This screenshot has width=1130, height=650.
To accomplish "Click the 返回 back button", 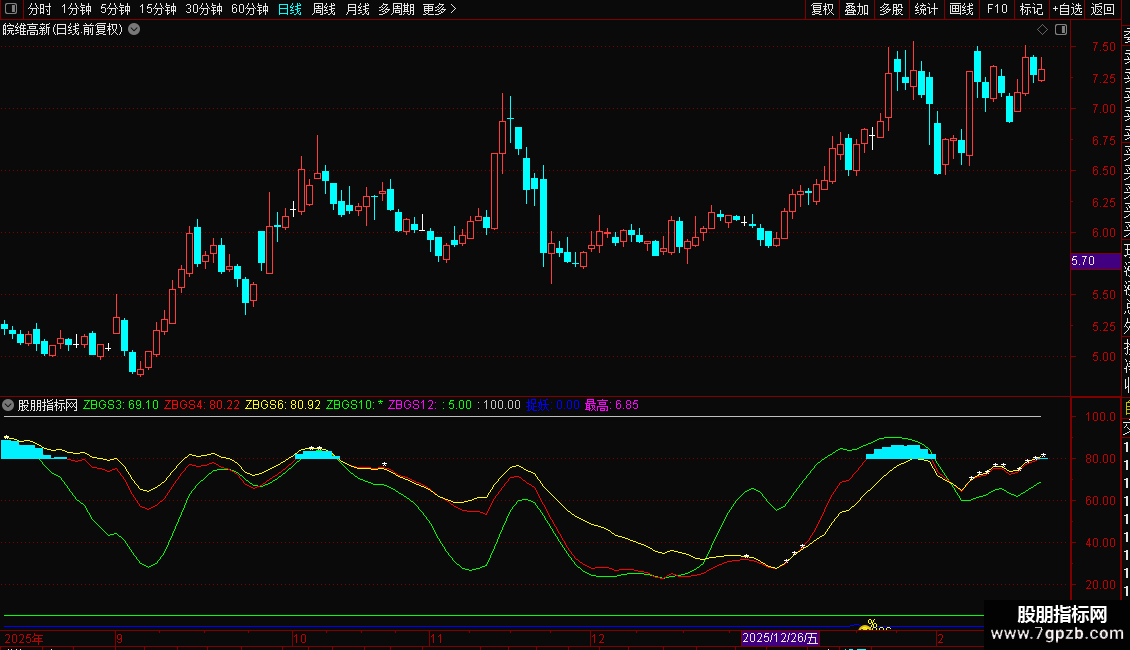I will (x=1103, y=10).
